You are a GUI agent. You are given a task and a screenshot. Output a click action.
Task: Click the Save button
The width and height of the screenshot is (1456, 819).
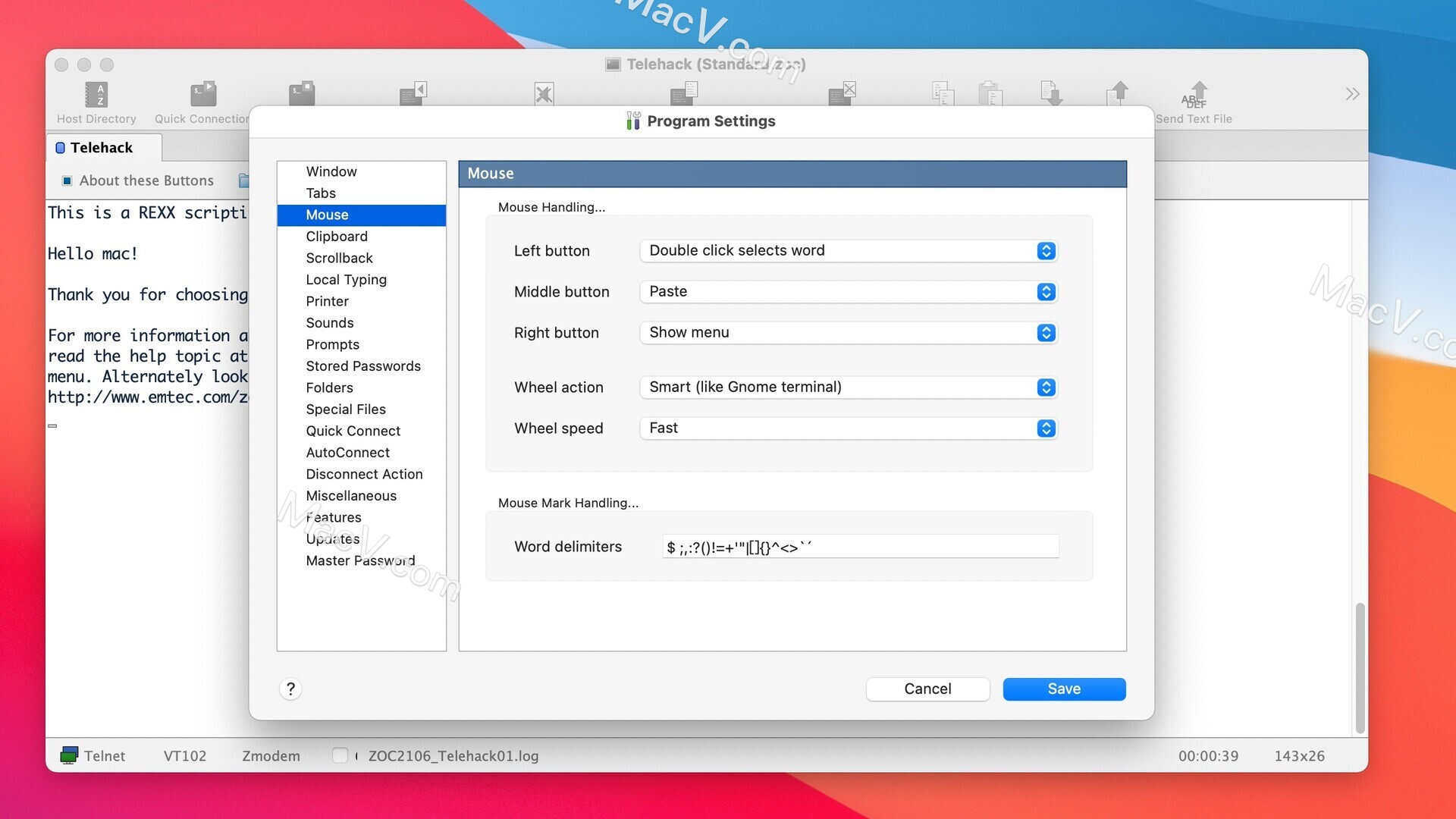point(1064,688)
